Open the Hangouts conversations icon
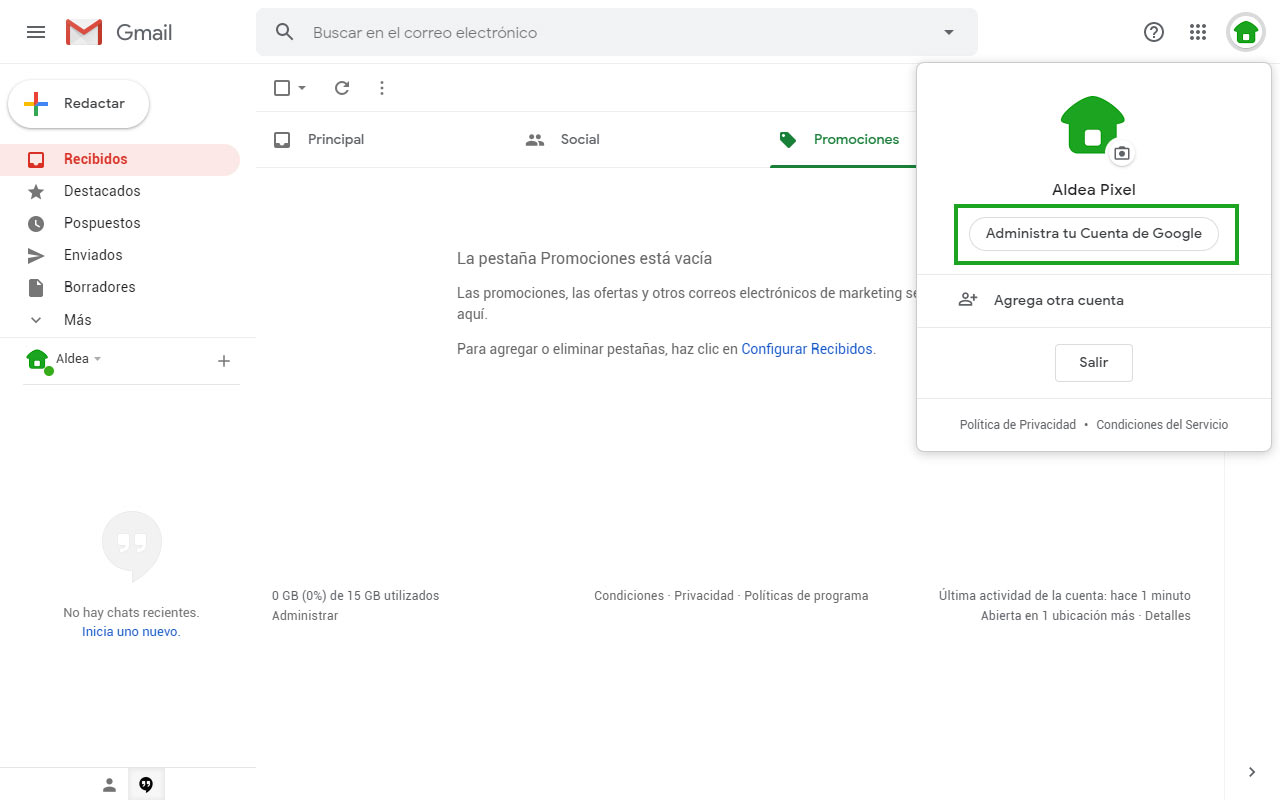 (x=146, y=785)
